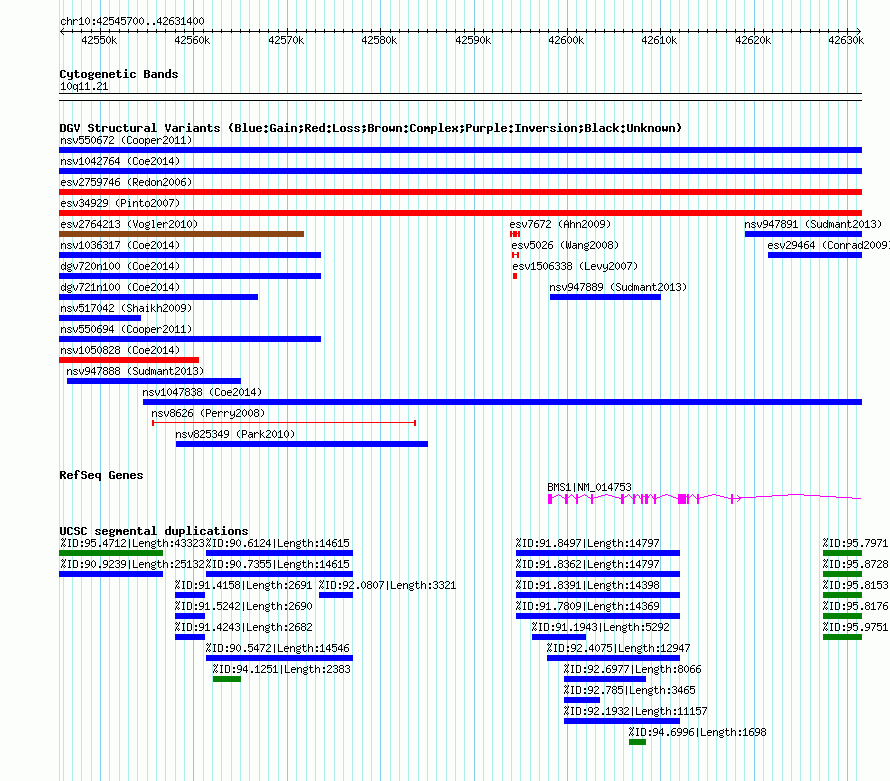The height and width of the screenshot is (781, 890).
Task: Select duplication %ID:91.7809|Length:14369
Action: coord(587,606)
